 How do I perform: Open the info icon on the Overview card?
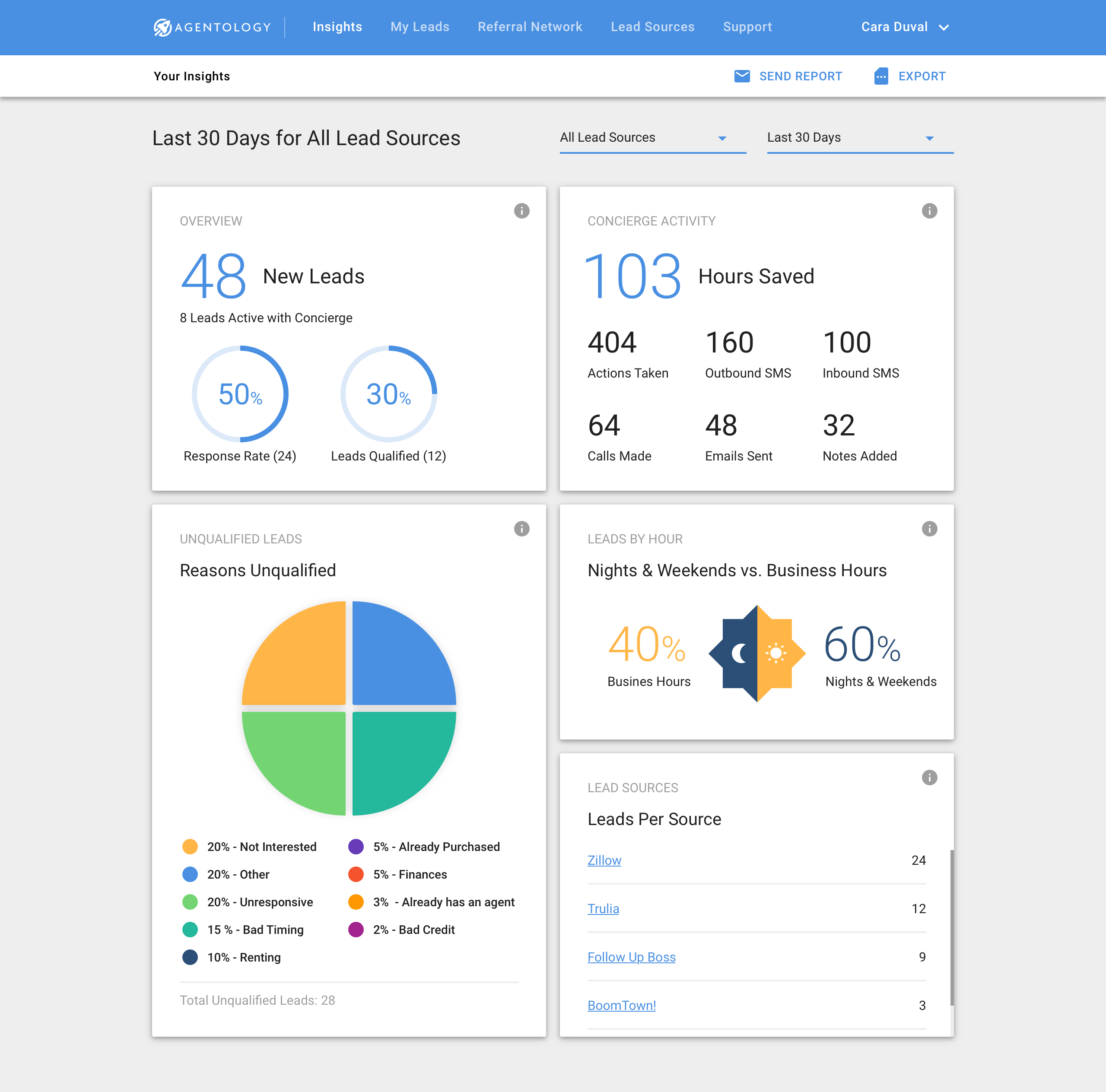point(521,211)
